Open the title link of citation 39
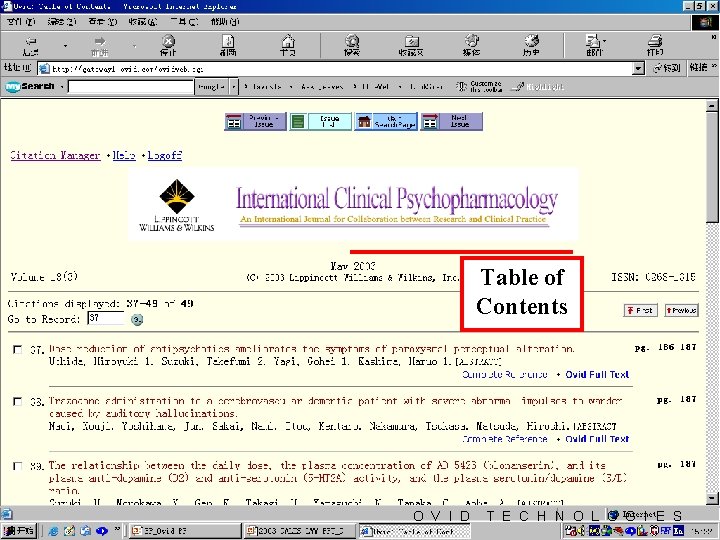 coord(338,478)
